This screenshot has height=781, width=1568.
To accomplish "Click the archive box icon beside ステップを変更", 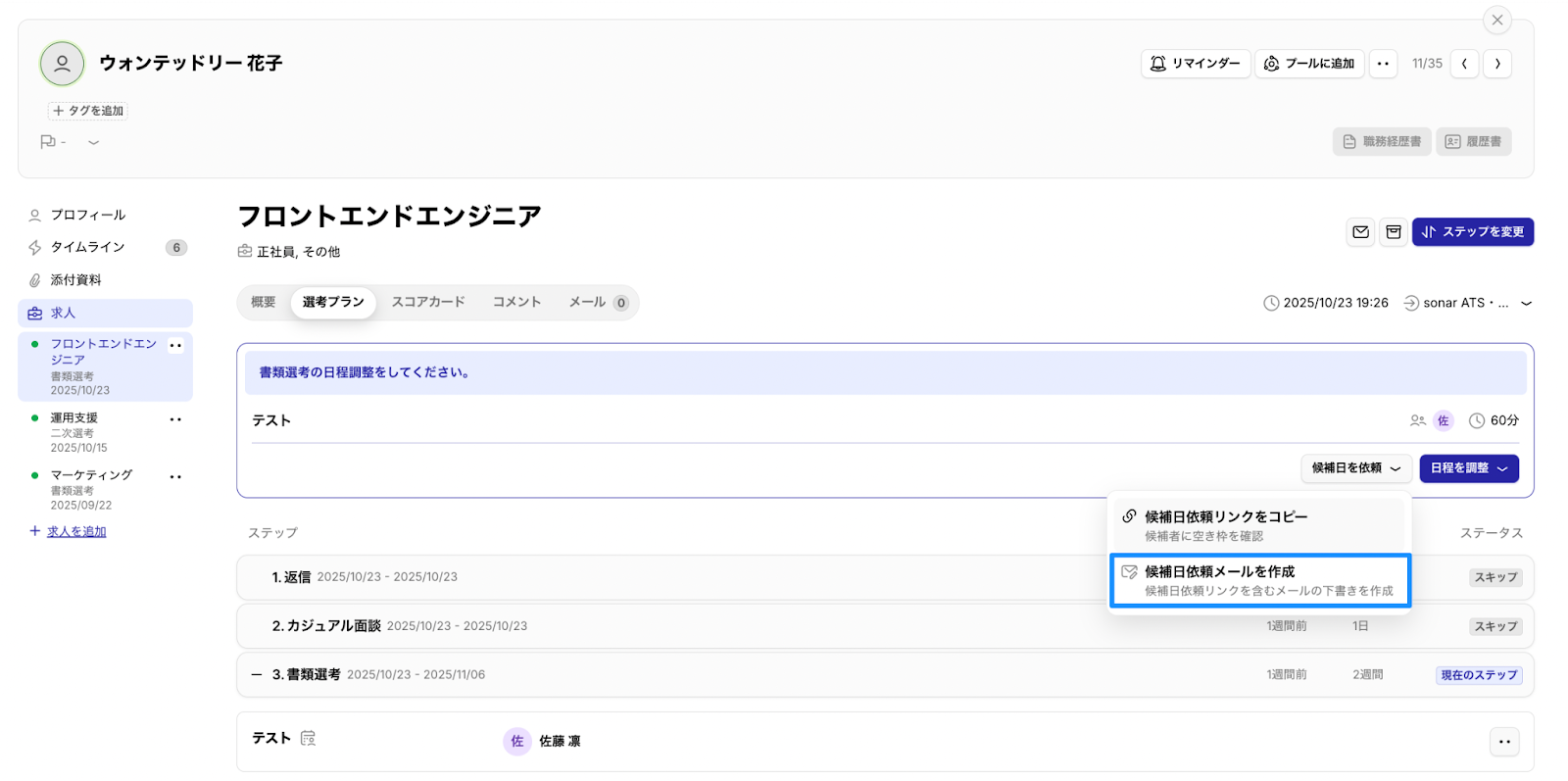I will [x=1393, y=232].
